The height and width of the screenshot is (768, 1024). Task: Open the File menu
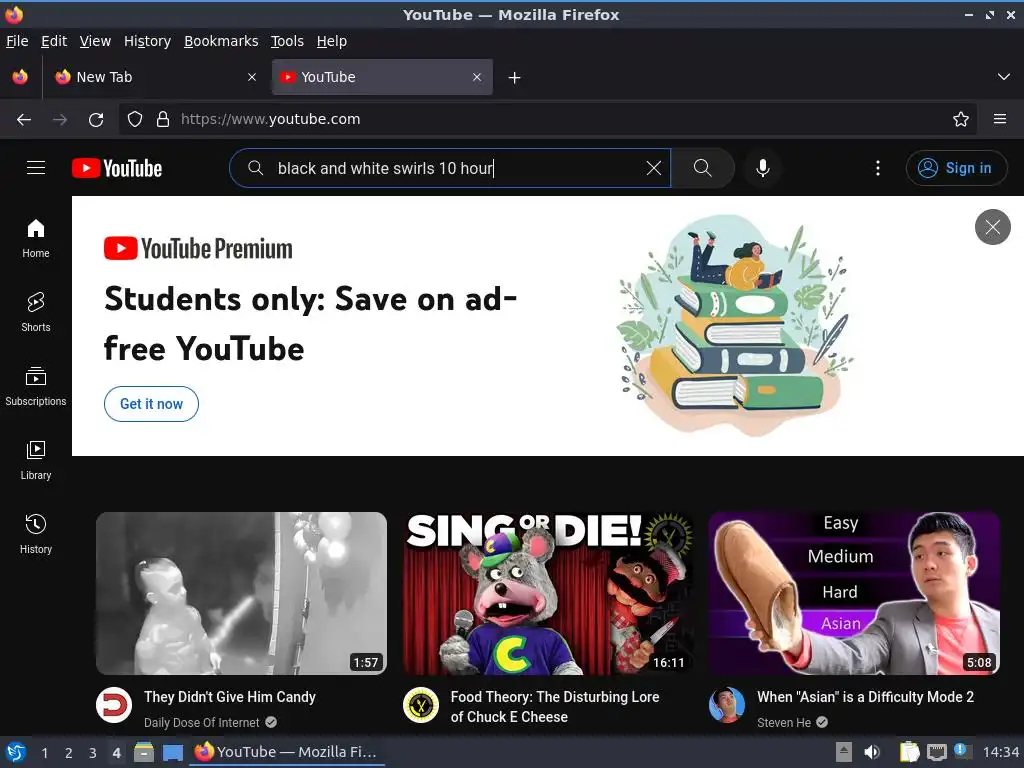pyautogui.click(x=17, y=41)
